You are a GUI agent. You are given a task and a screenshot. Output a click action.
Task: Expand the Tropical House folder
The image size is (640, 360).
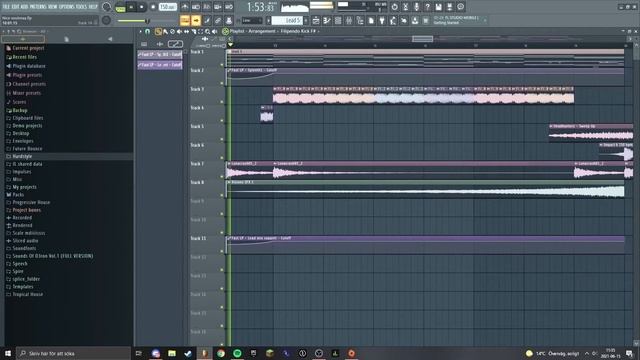[27, 294]
